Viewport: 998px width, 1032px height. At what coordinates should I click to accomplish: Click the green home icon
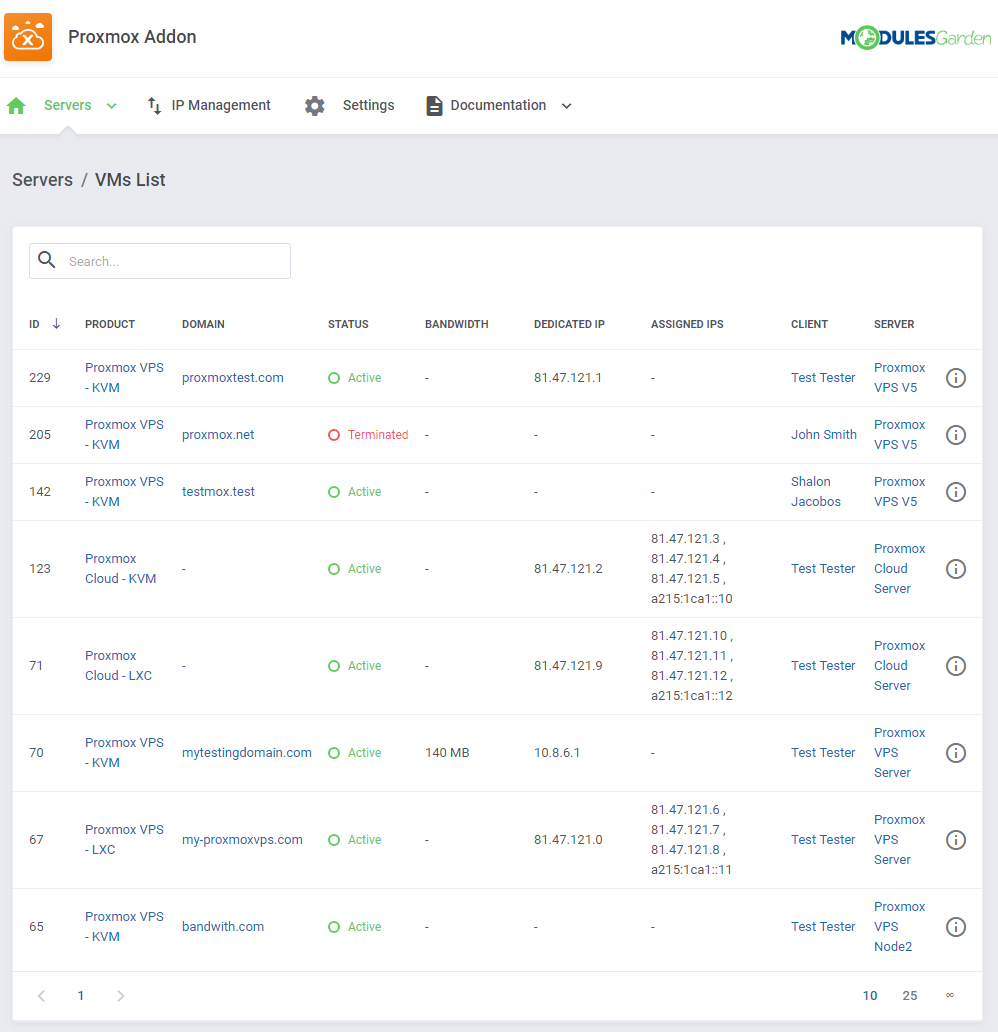coord(16,105)
